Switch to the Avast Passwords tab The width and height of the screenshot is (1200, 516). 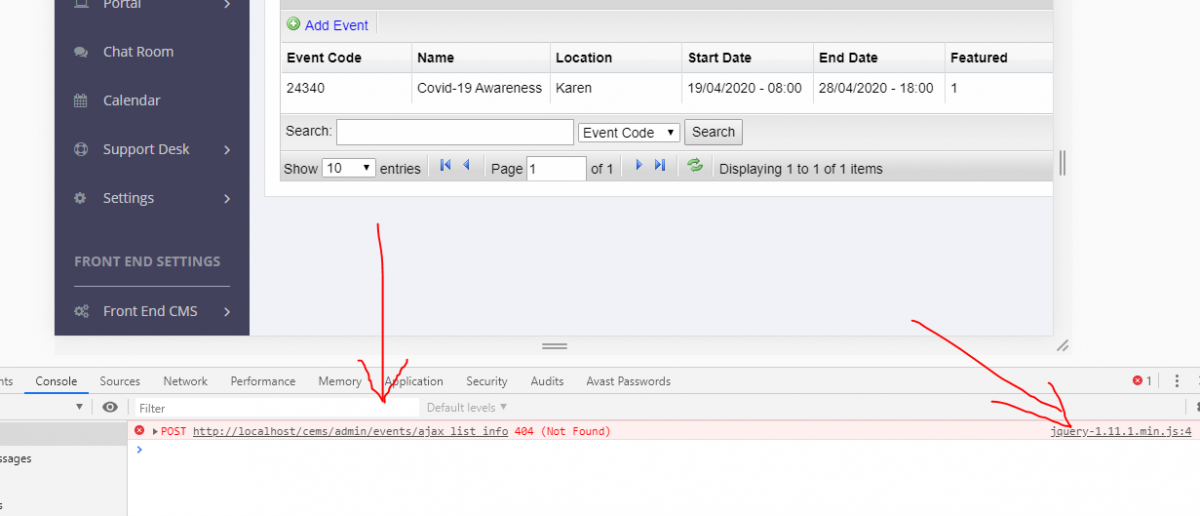tap(629, 381)
